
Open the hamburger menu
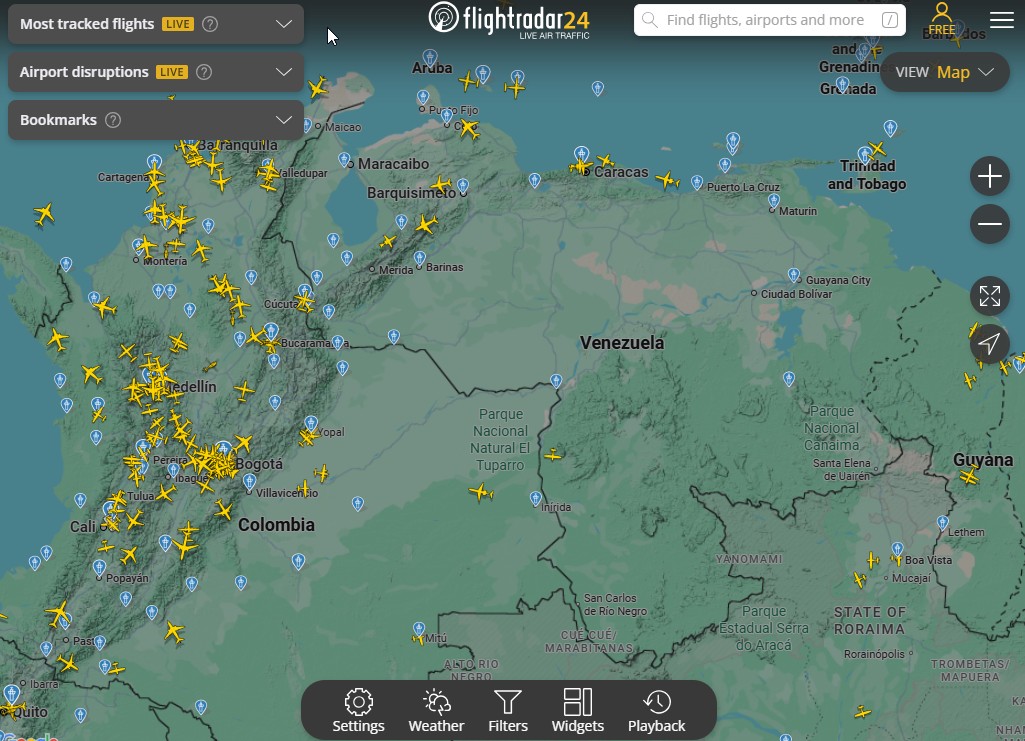click(x=1000, y=19)
